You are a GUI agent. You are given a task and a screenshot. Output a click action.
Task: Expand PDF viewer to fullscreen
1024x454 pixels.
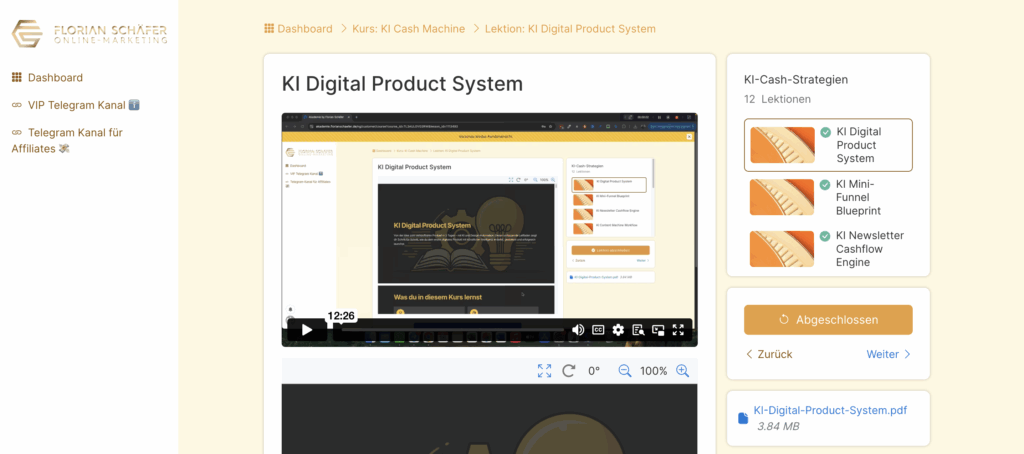click(x=544, y=371)
